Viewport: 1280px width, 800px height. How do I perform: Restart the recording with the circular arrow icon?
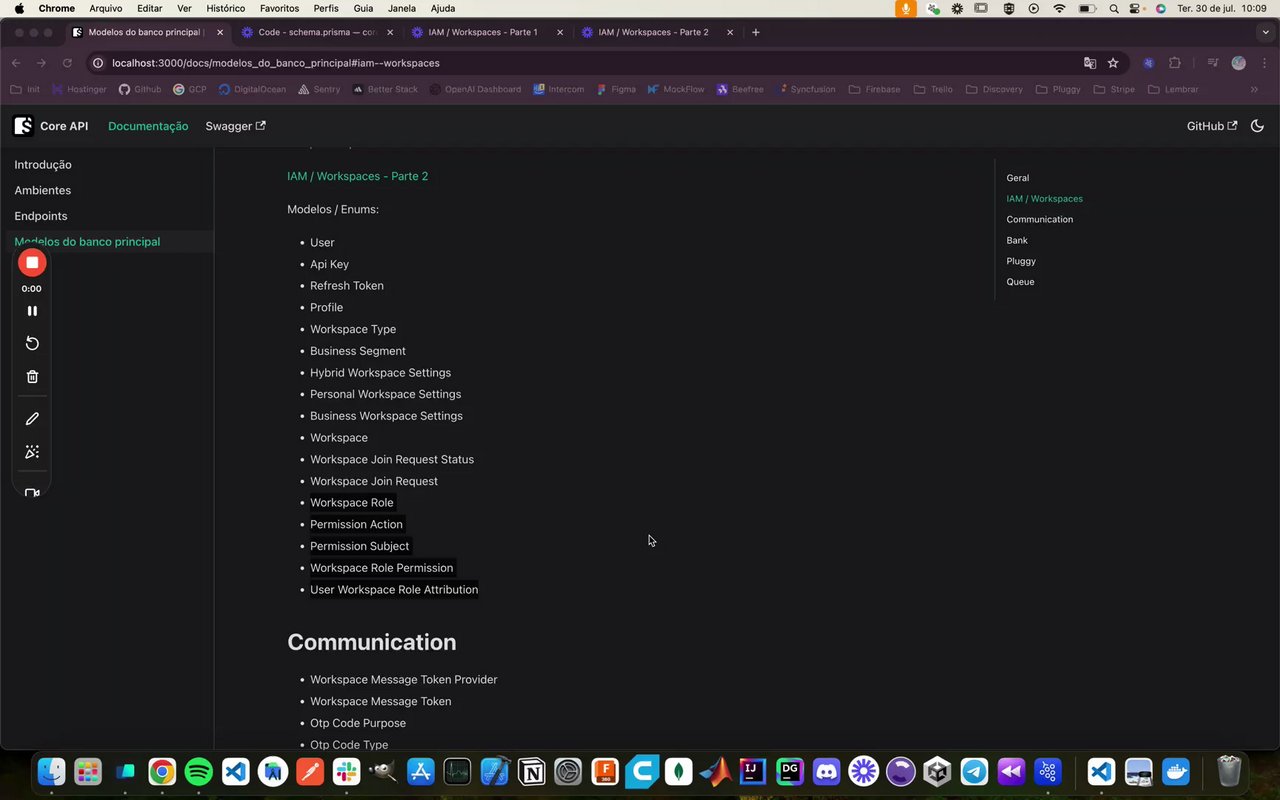[32, 343]
